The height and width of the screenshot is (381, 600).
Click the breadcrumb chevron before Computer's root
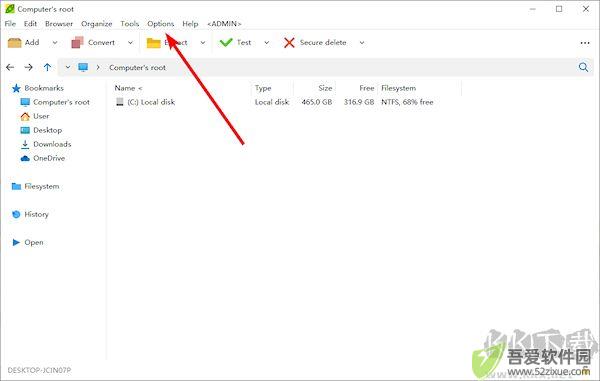98,67
